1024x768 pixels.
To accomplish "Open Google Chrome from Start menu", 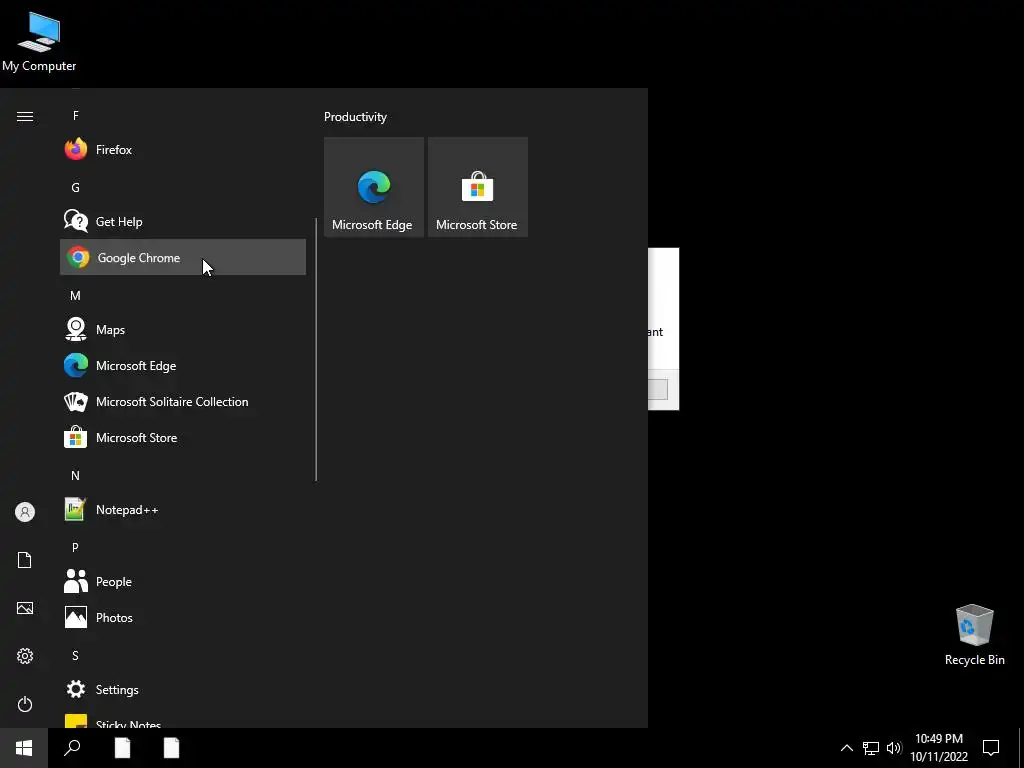I will (183, 257).
